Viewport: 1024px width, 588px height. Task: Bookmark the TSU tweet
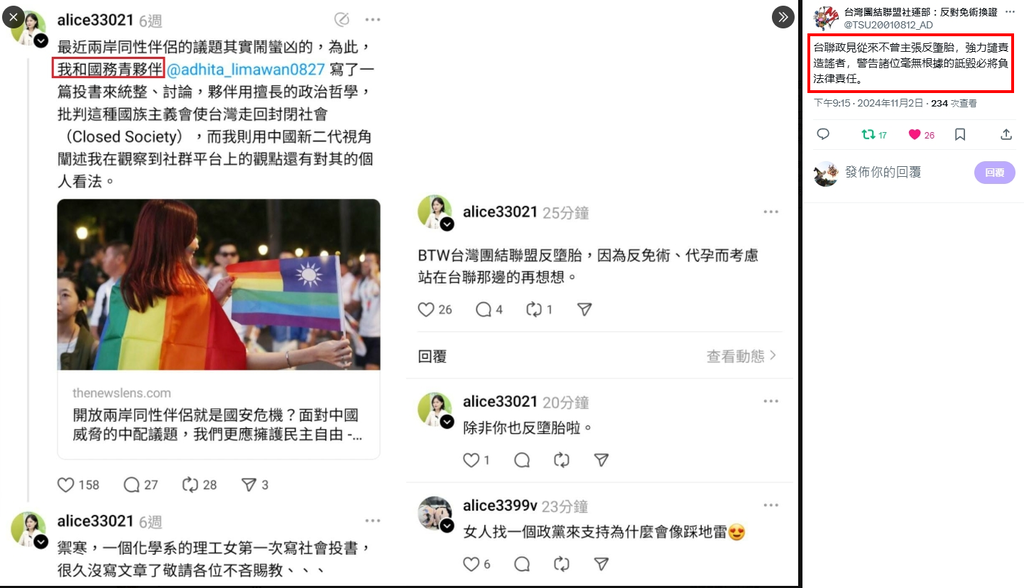[x=960, y=135]
